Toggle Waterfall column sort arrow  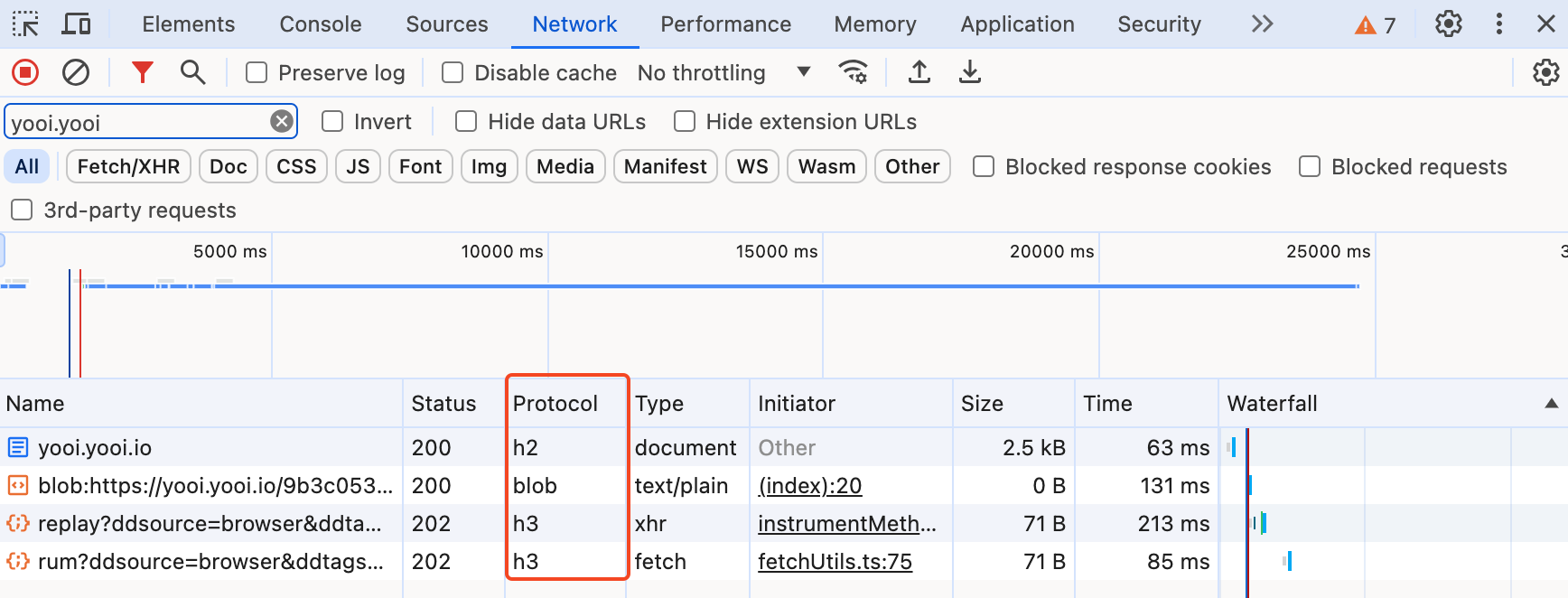[x=1551, y=404]
